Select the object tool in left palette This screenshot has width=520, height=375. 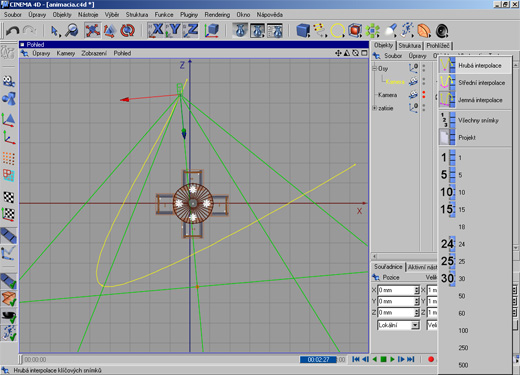[x=9, y=99]
